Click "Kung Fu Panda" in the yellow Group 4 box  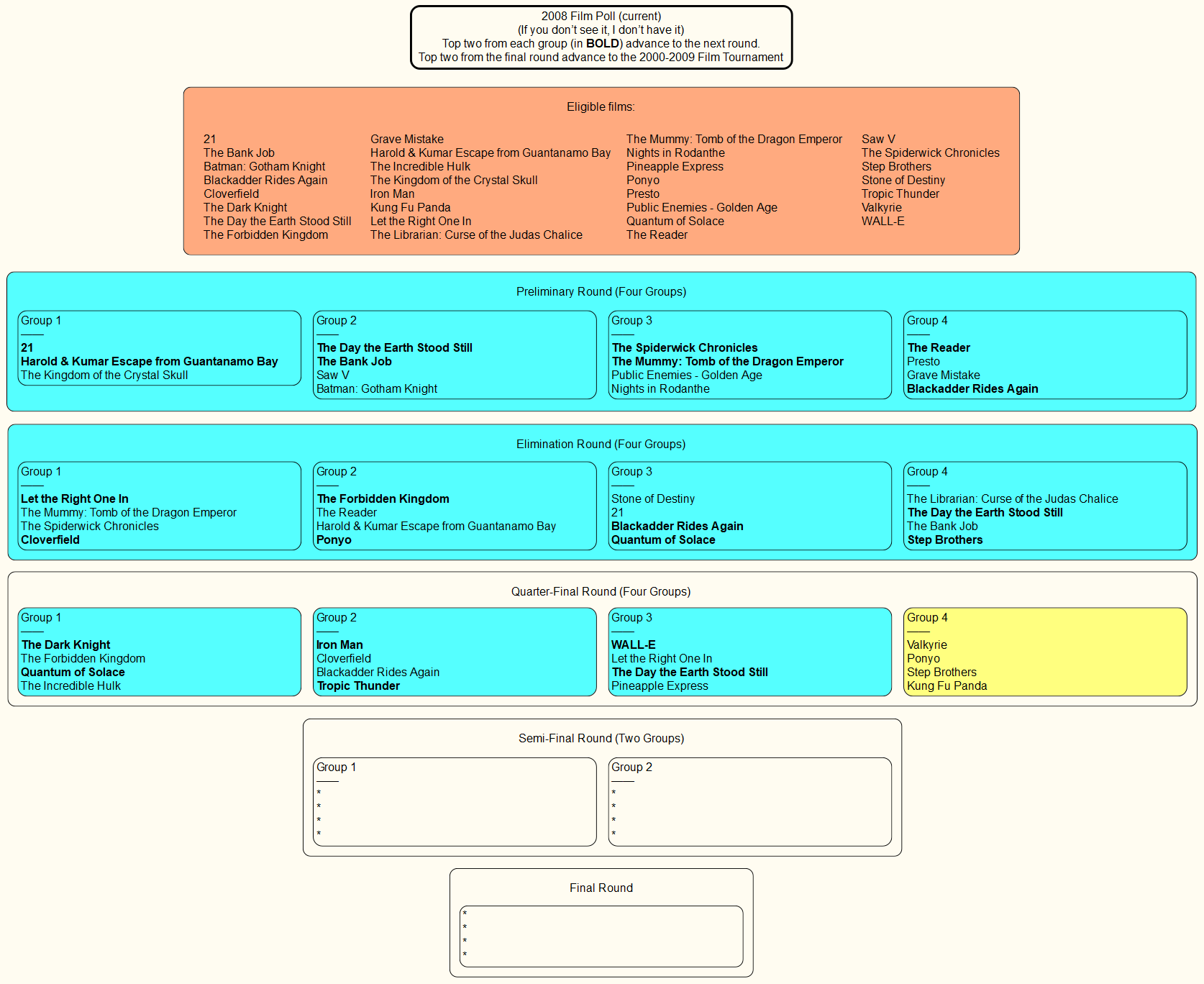tap(947, 686)
